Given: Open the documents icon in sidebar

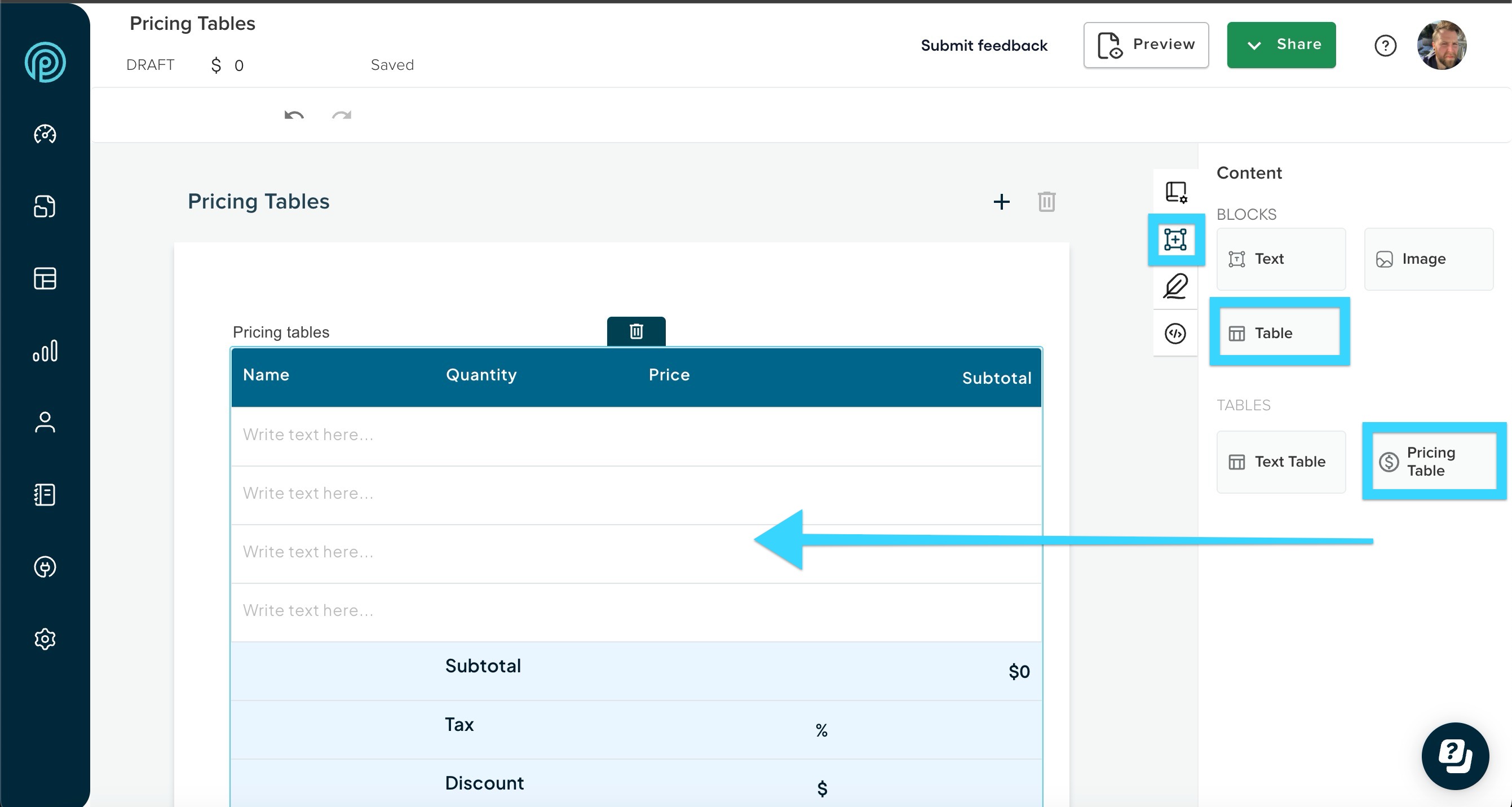Looking at the screenshot, I should (x=45, y=207).
